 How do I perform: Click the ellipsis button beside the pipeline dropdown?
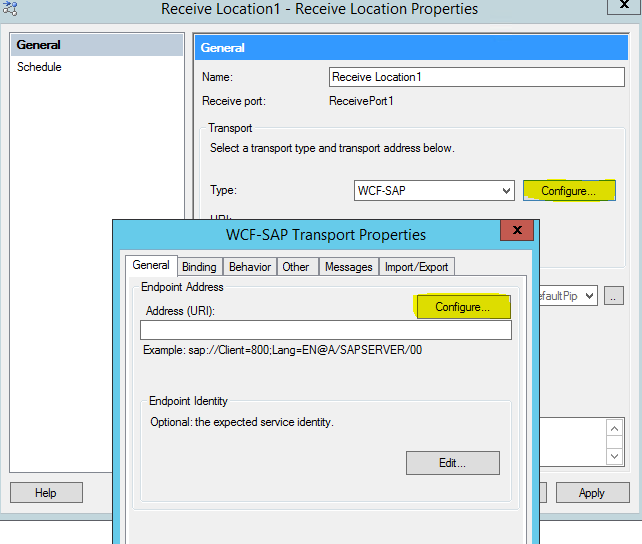pos(614,296)
